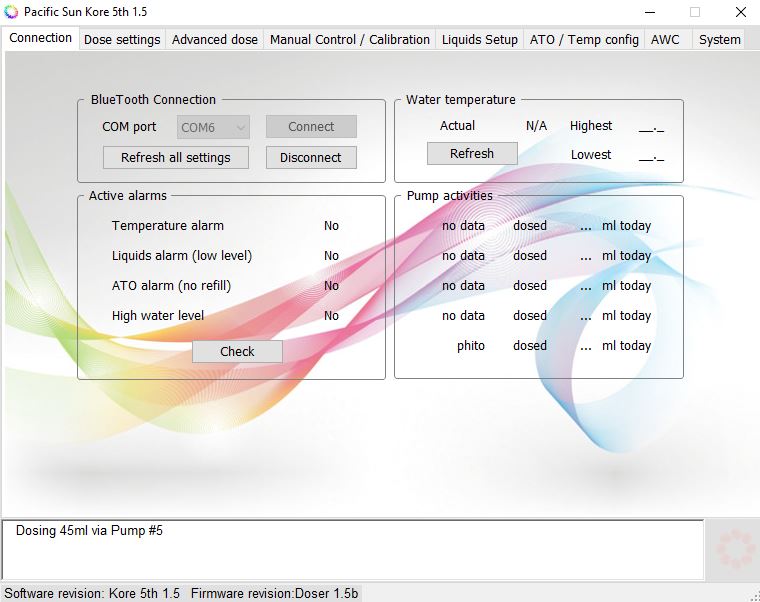The image size is (760, 602).
Task: Expand the COM port dropdown showing COM6
Action: click(x=213, y=127)
